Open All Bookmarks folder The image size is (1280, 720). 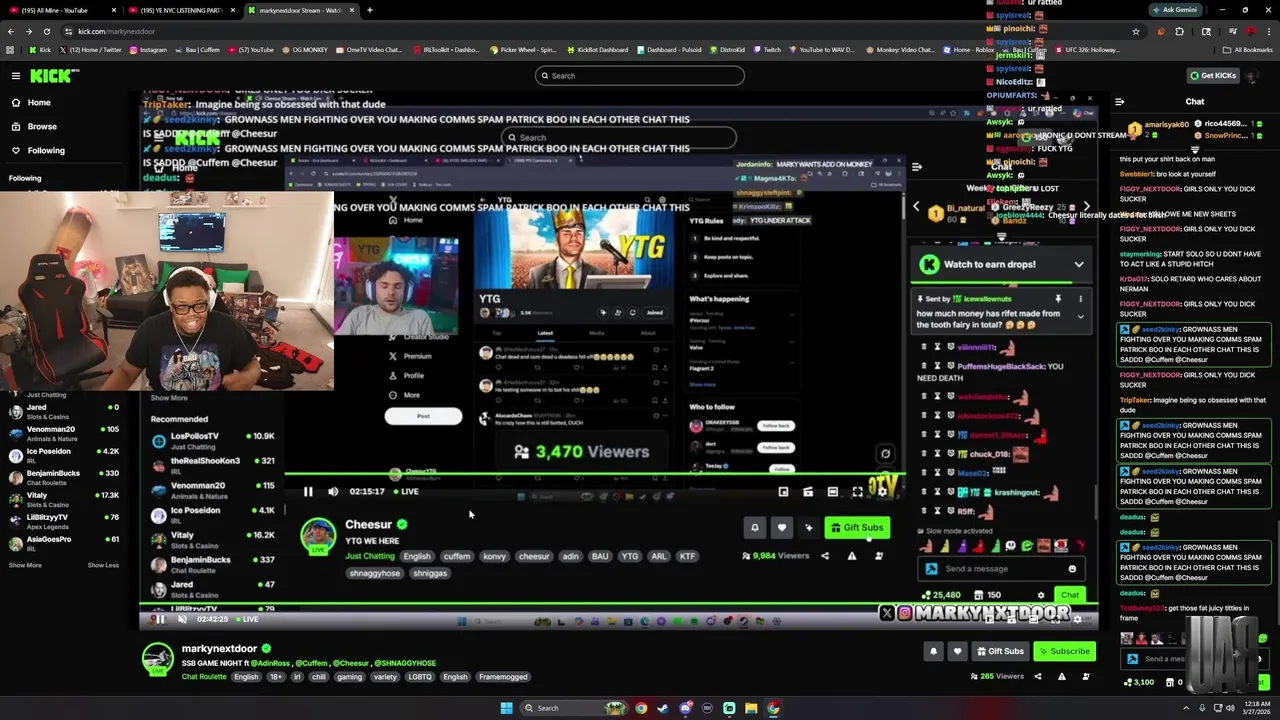[1249, 50]
